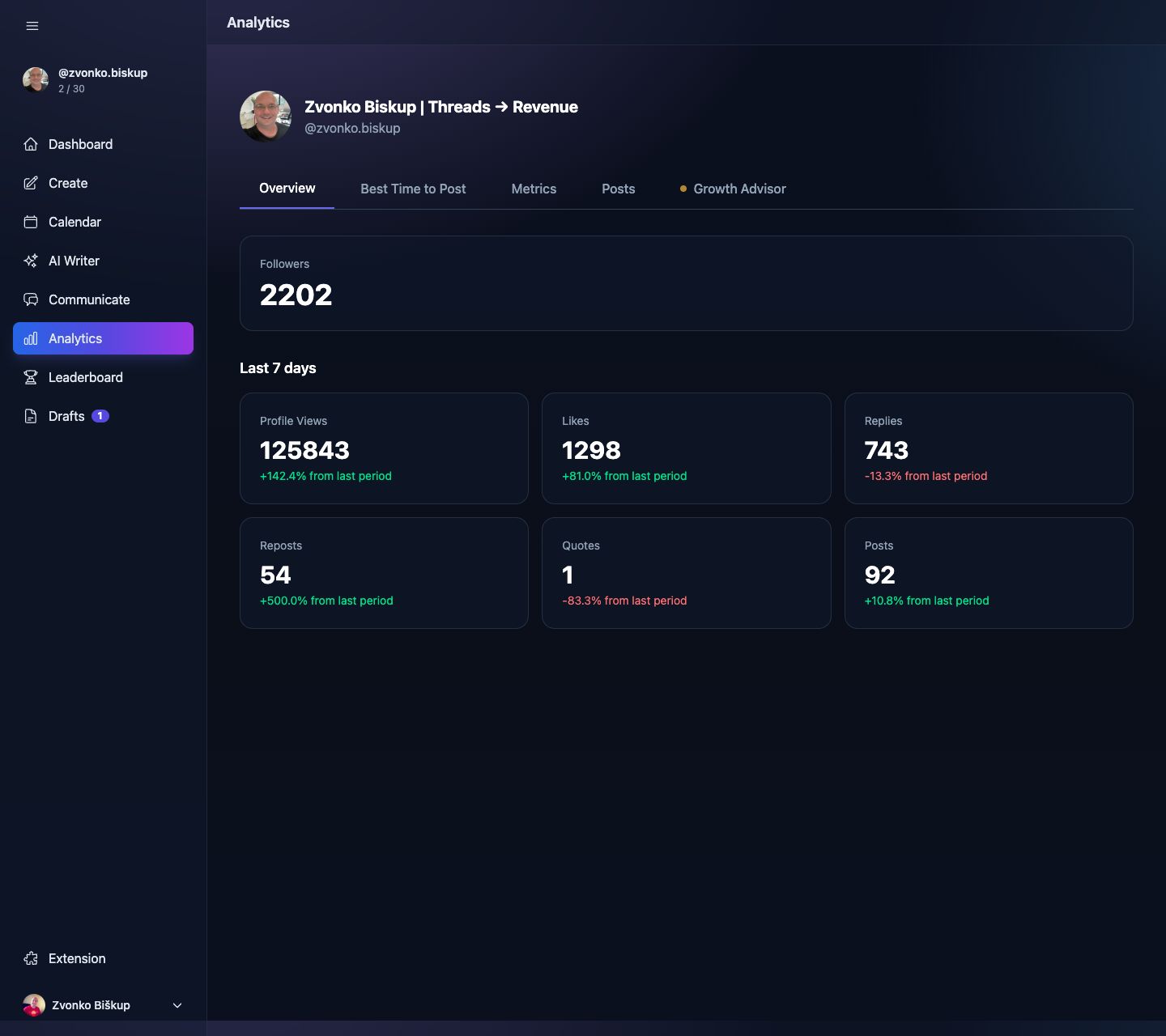
Task: Click the Growth Advisor orange dot
Action: pos(683,189)
